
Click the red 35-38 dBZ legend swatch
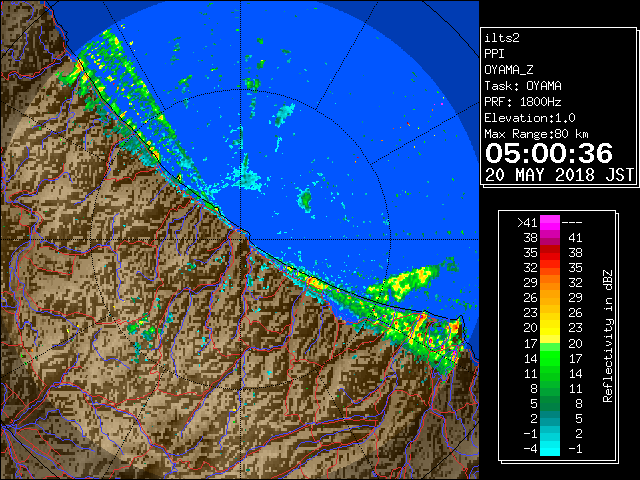point(550,253)
